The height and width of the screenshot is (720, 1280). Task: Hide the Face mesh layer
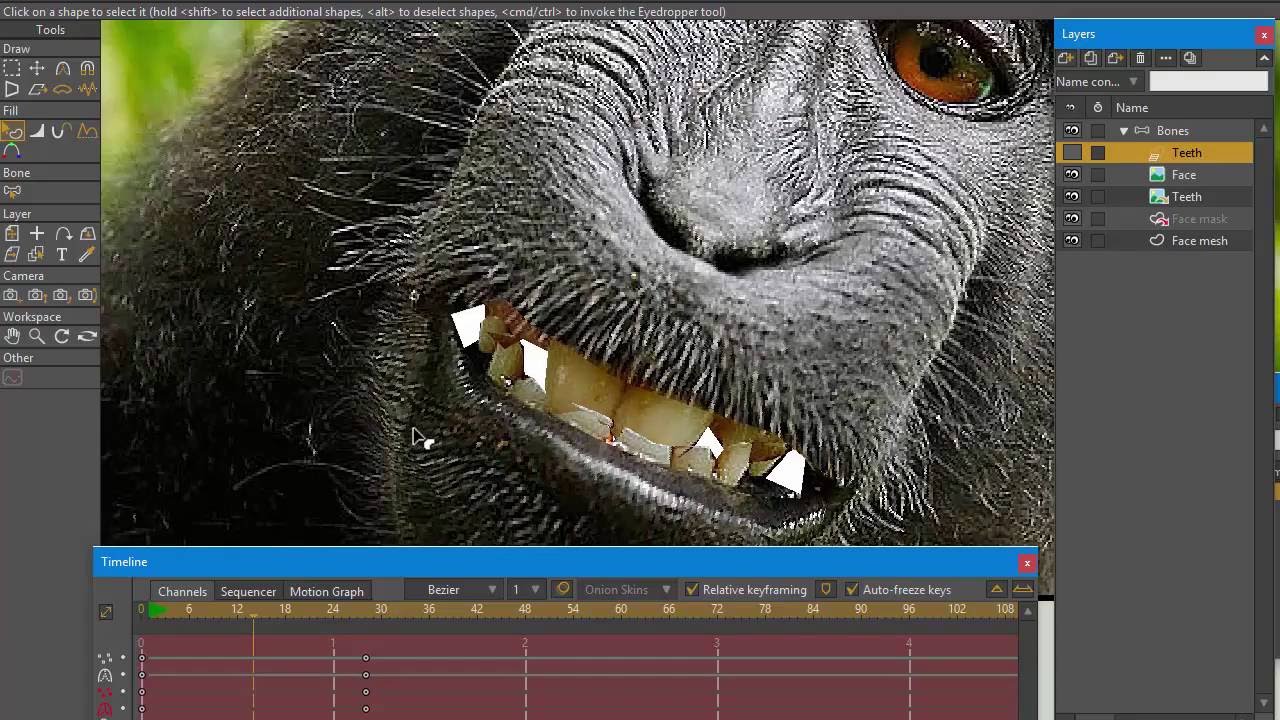click(x=1072, y=241)
